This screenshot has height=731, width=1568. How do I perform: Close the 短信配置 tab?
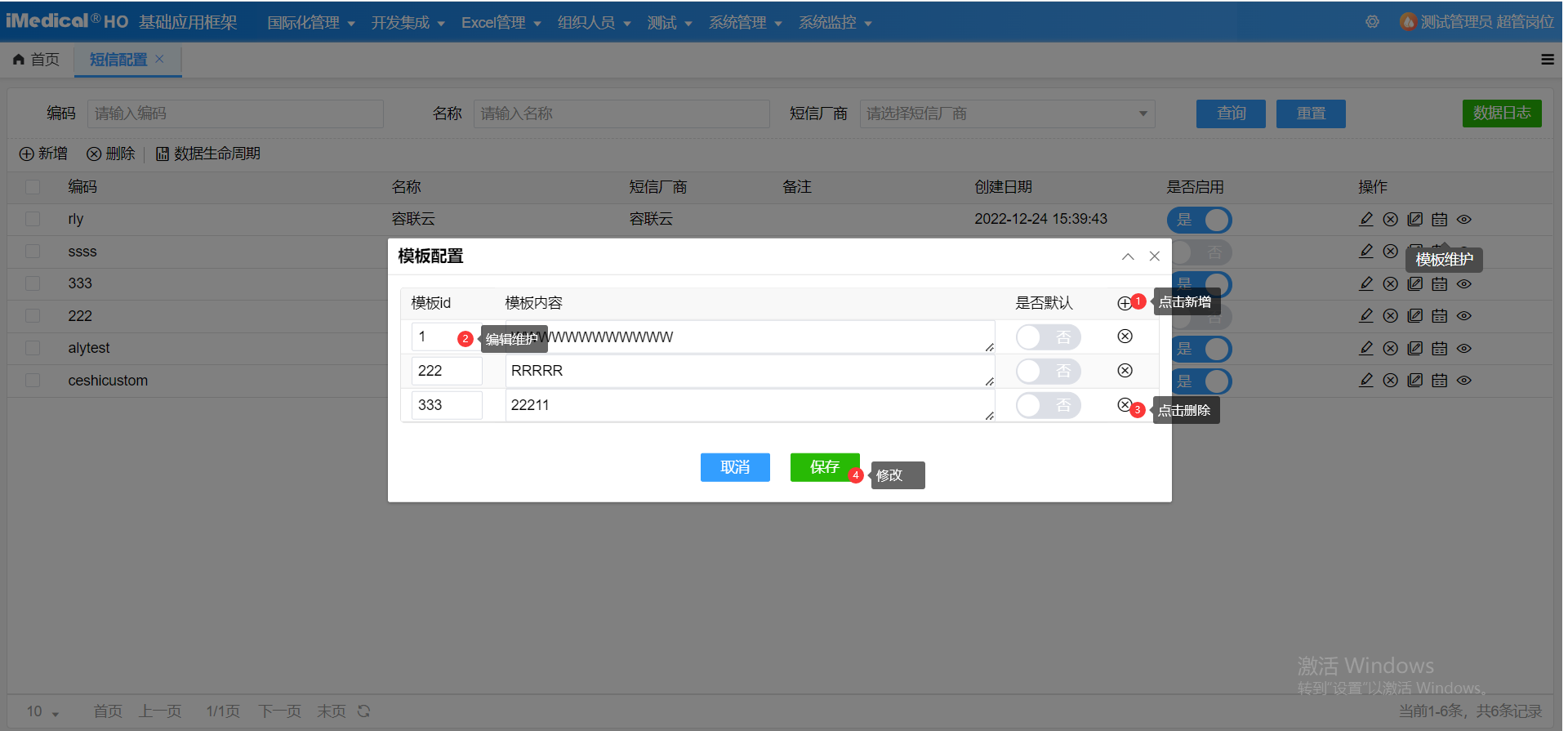159,59
